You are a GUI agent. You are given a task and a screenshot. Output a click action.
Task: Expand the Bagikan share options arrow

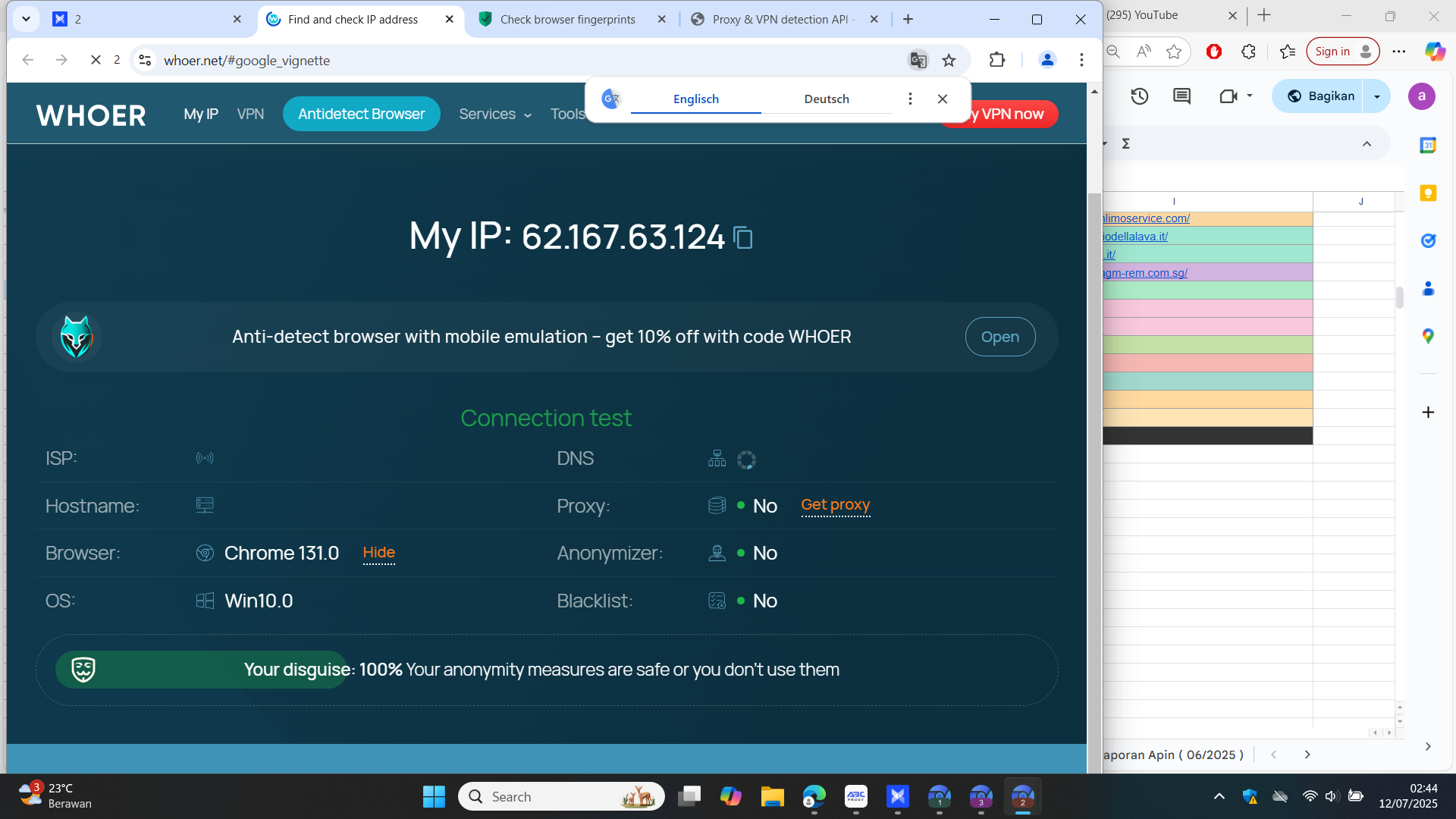1377,96
